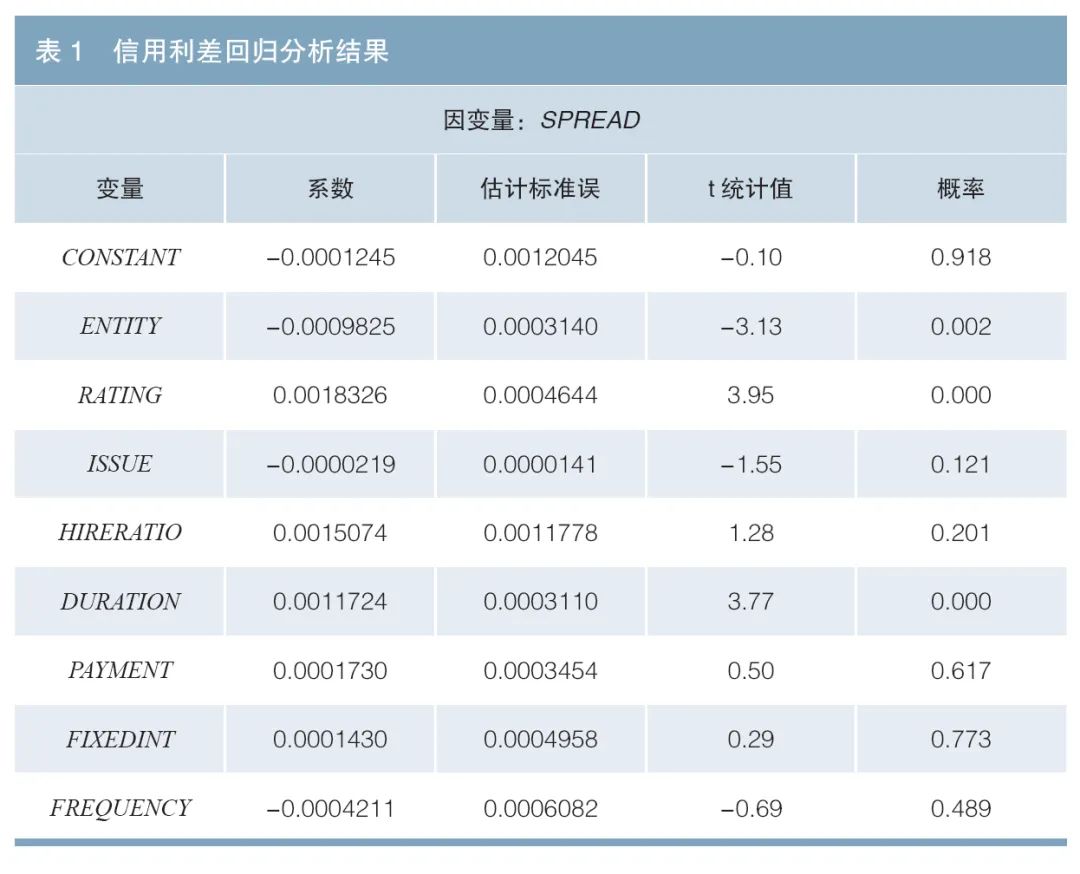The width and height of the screenshot is (1080, 874).
Task: Select the CONSTANT row label
Action: coord(118,257)
